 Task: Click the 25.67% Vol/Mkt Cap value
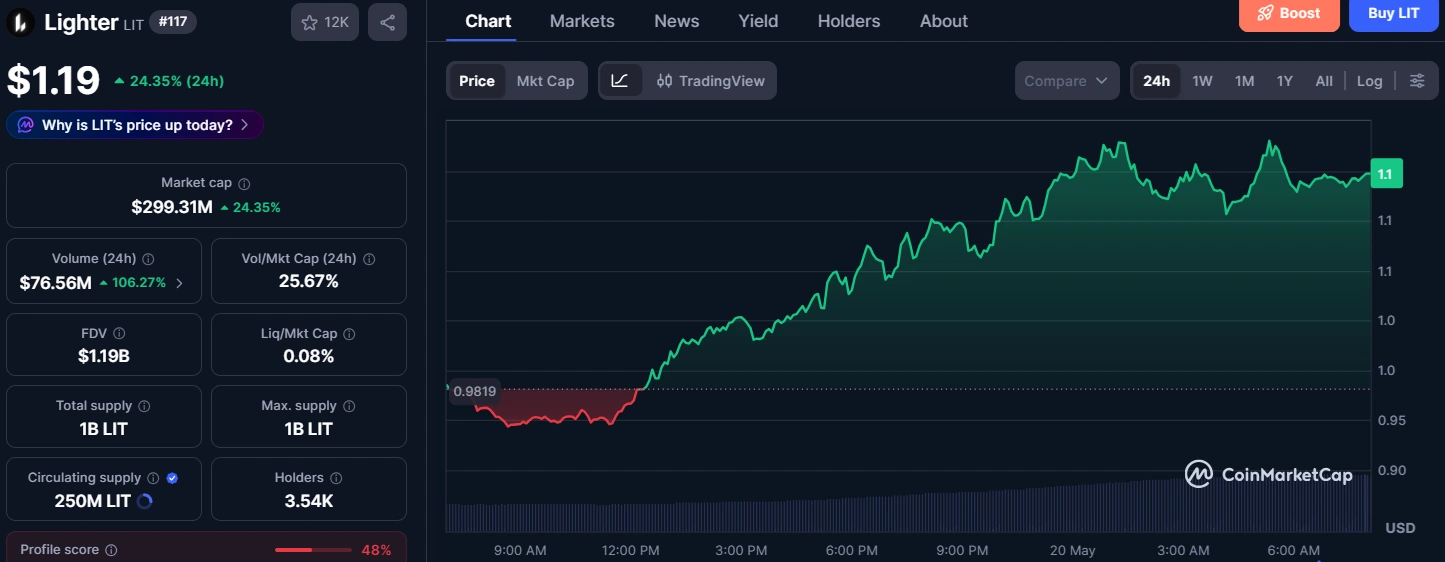click(x=308, y=281)
